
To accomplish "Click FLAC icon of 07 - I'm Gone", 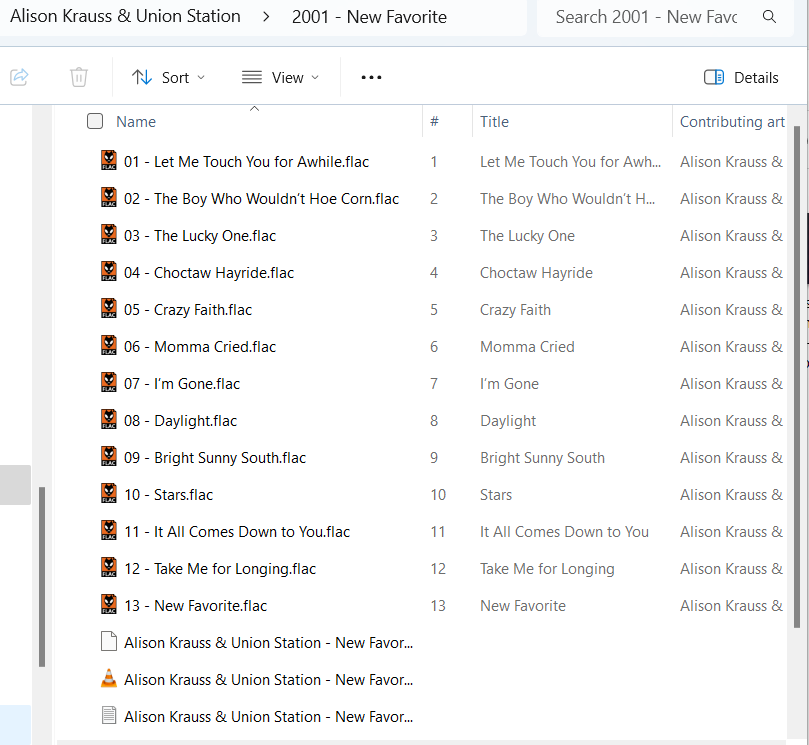I will click(x=109, y=382).
